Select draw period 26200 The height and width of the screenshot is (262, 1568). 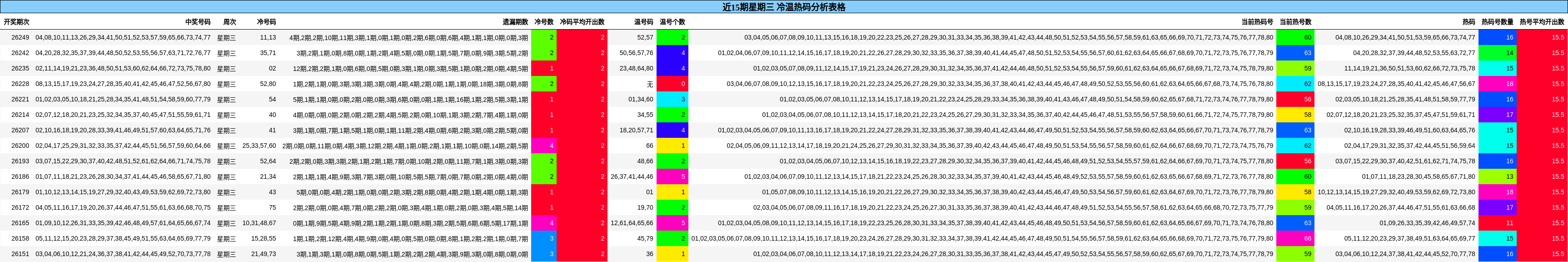pyautogui.click(x=20, y=146)
